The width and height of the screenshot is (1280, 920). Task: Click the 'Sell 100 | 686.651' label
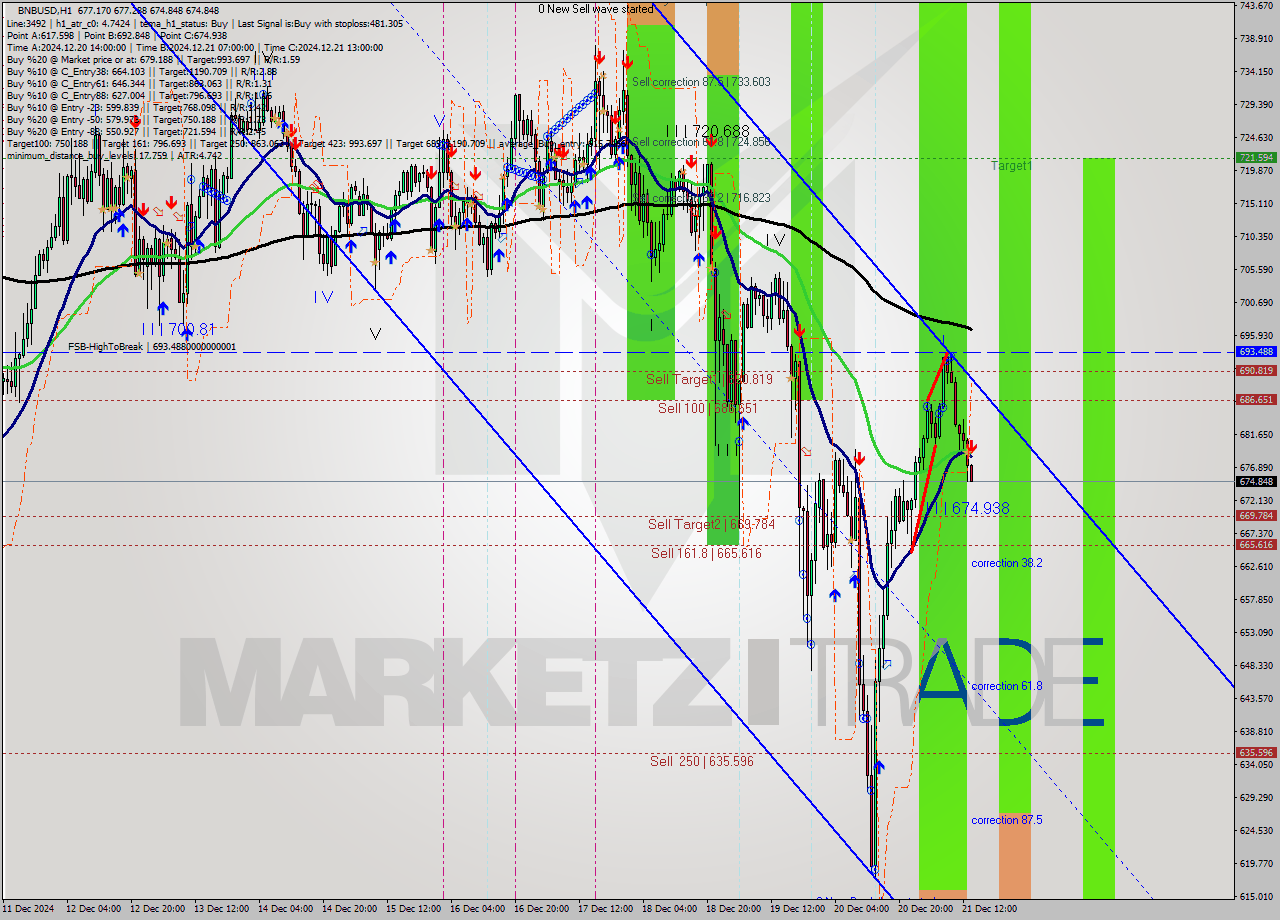point(707,408)
